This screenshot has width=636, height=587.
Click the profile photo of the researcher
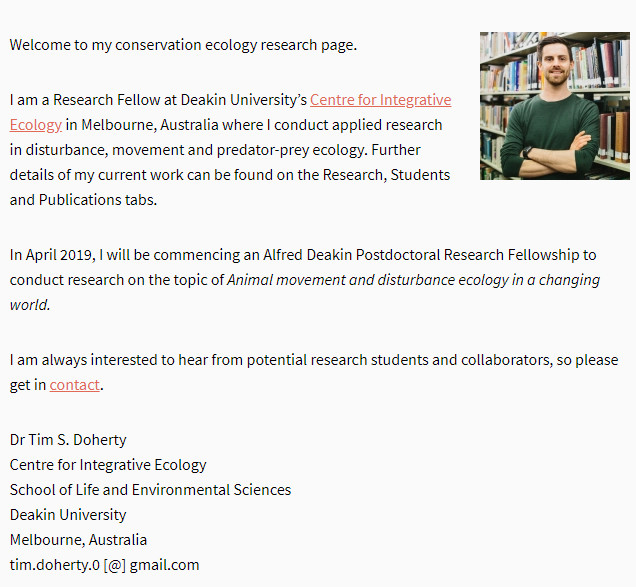click(554, 106)
